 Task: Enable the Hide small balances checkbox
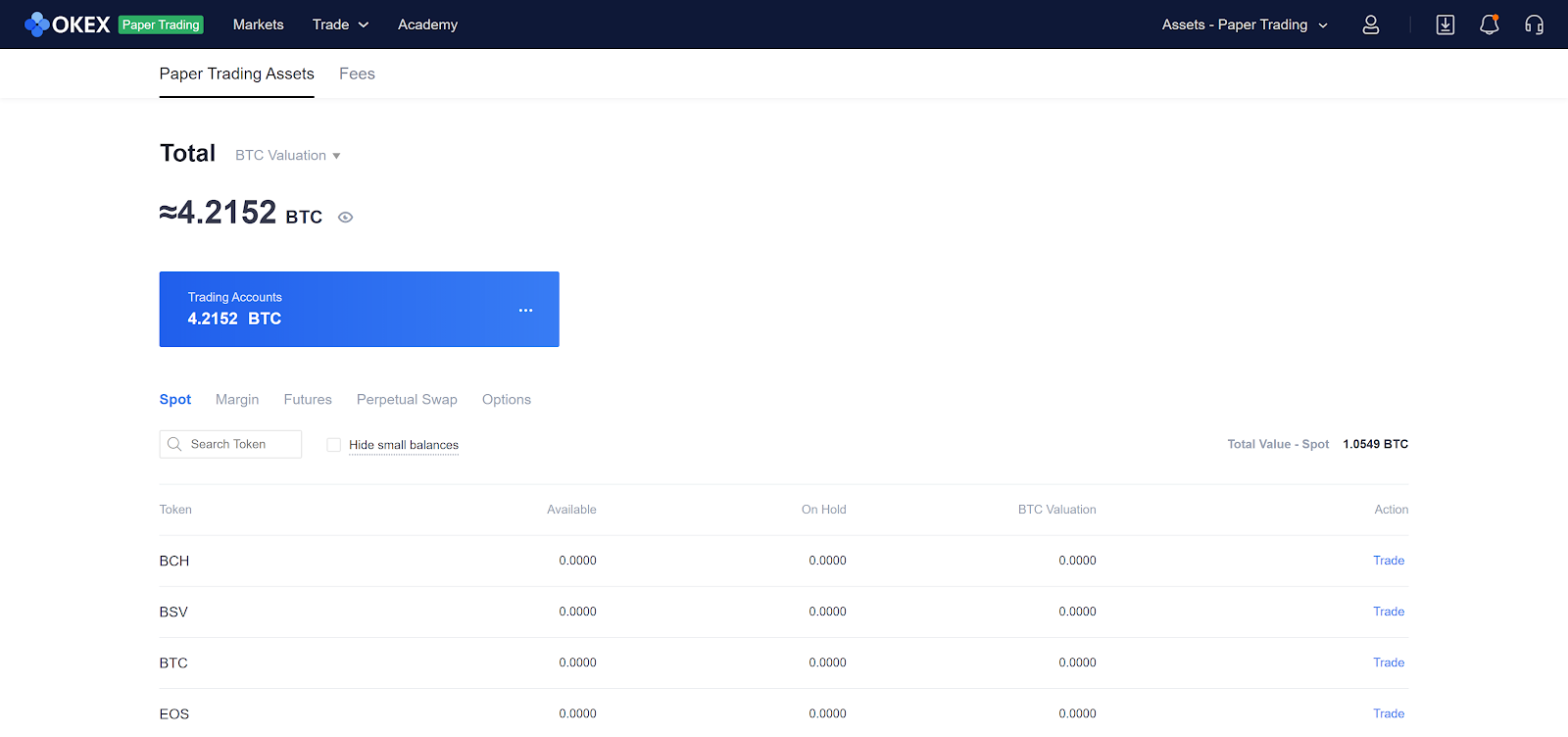(x=334, y=445)
